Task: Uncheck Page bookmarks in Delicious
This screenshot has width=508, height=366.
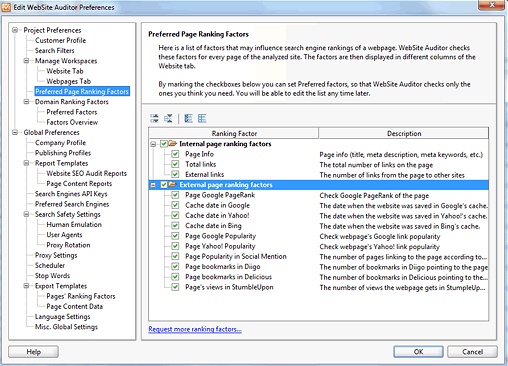Action: click(x=175, y=277)
